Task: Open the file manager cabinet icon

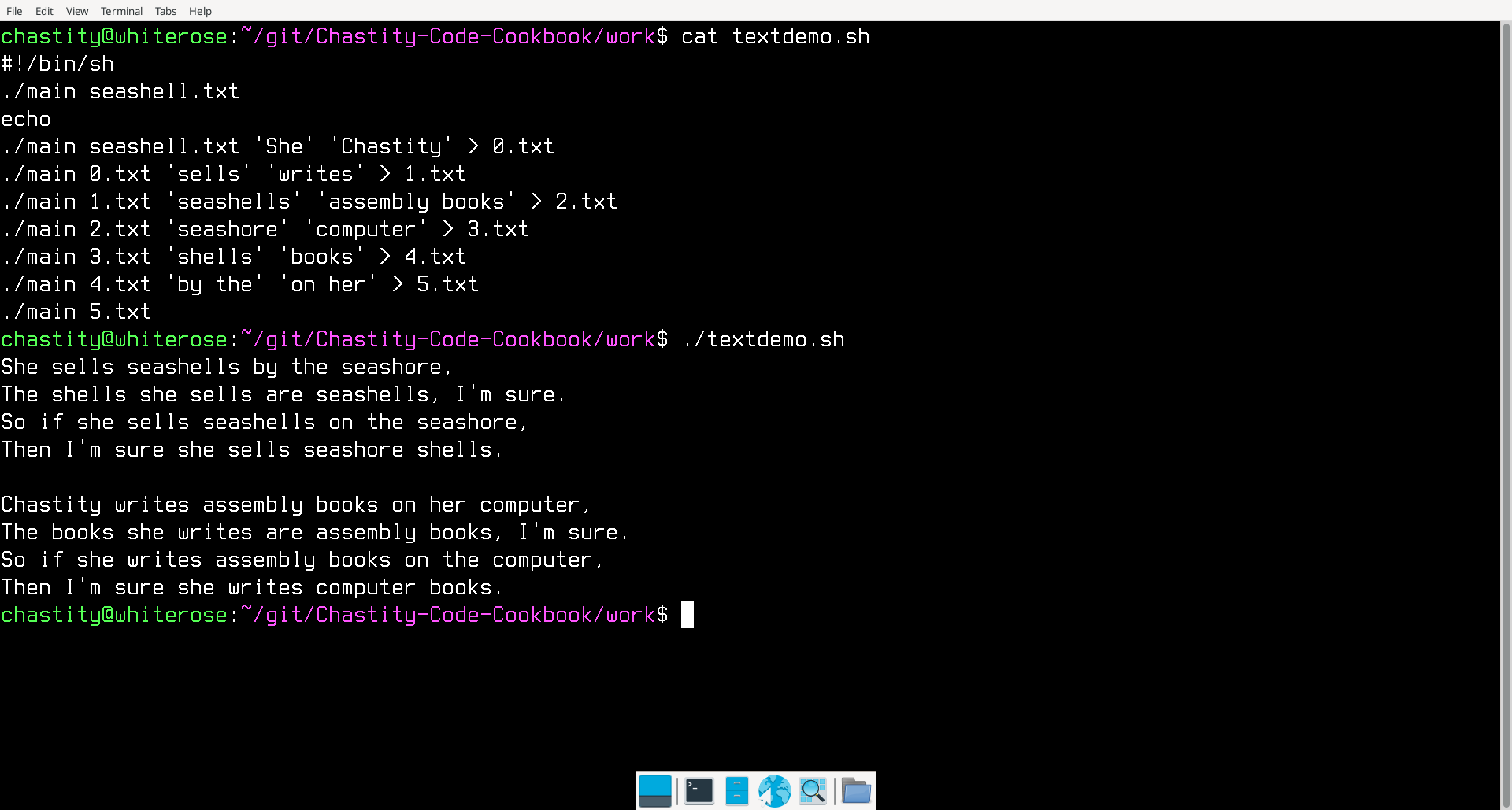Action: (736, 791)
